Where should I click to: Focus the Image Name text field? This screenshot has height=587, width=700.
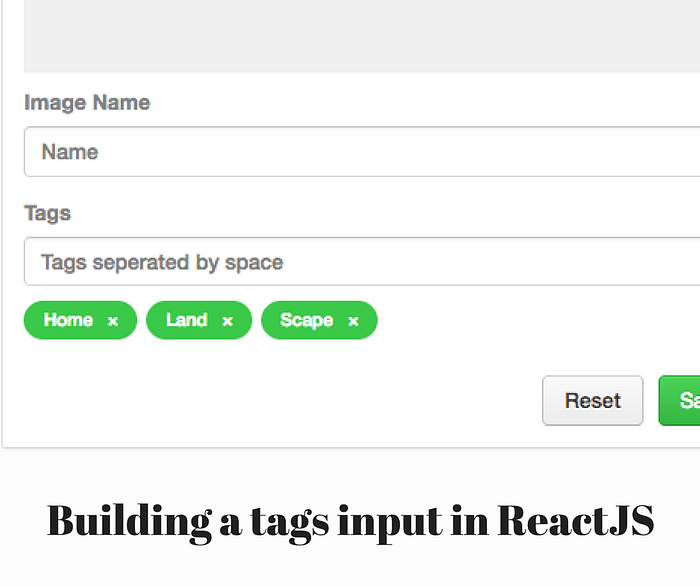tap(362, 152)
